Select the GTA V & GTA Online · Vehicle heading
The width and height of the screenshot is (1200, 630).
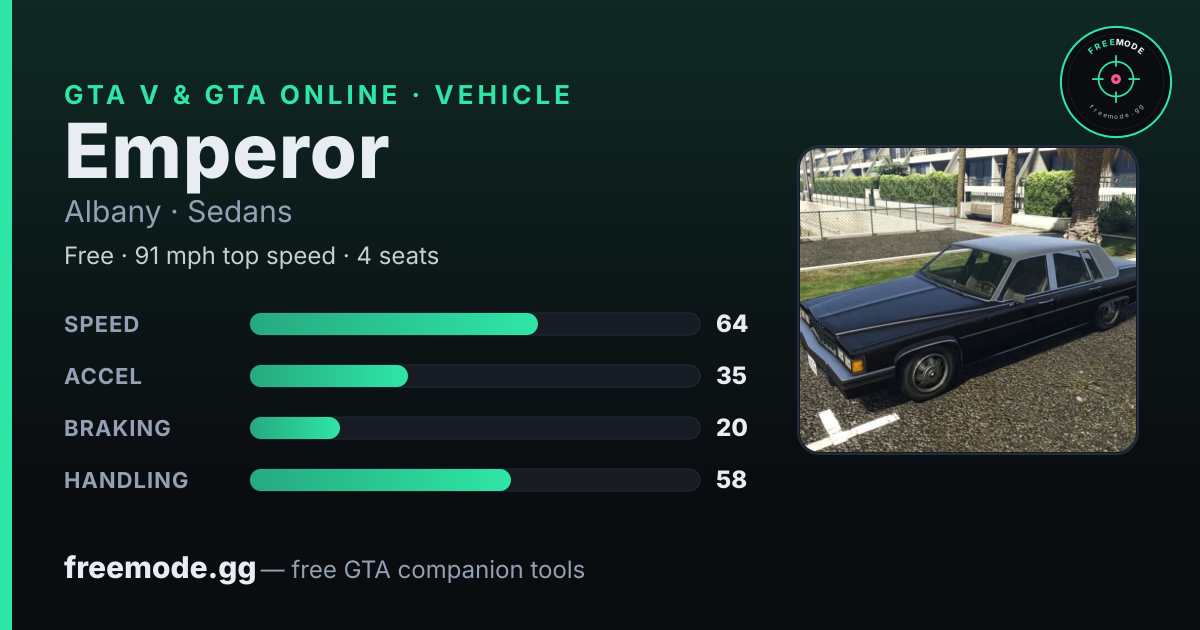point(318,95)
